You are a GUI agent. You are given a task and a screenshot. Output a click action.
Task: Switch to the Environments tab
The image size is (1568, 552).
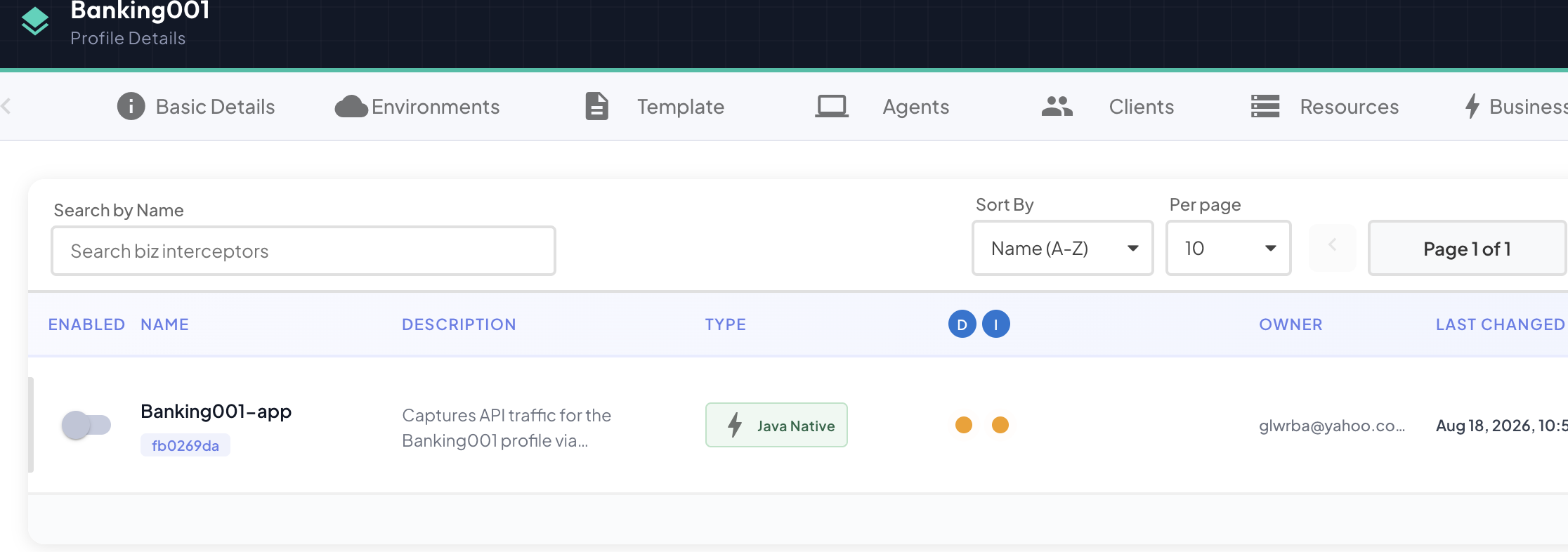click(417, 107)
